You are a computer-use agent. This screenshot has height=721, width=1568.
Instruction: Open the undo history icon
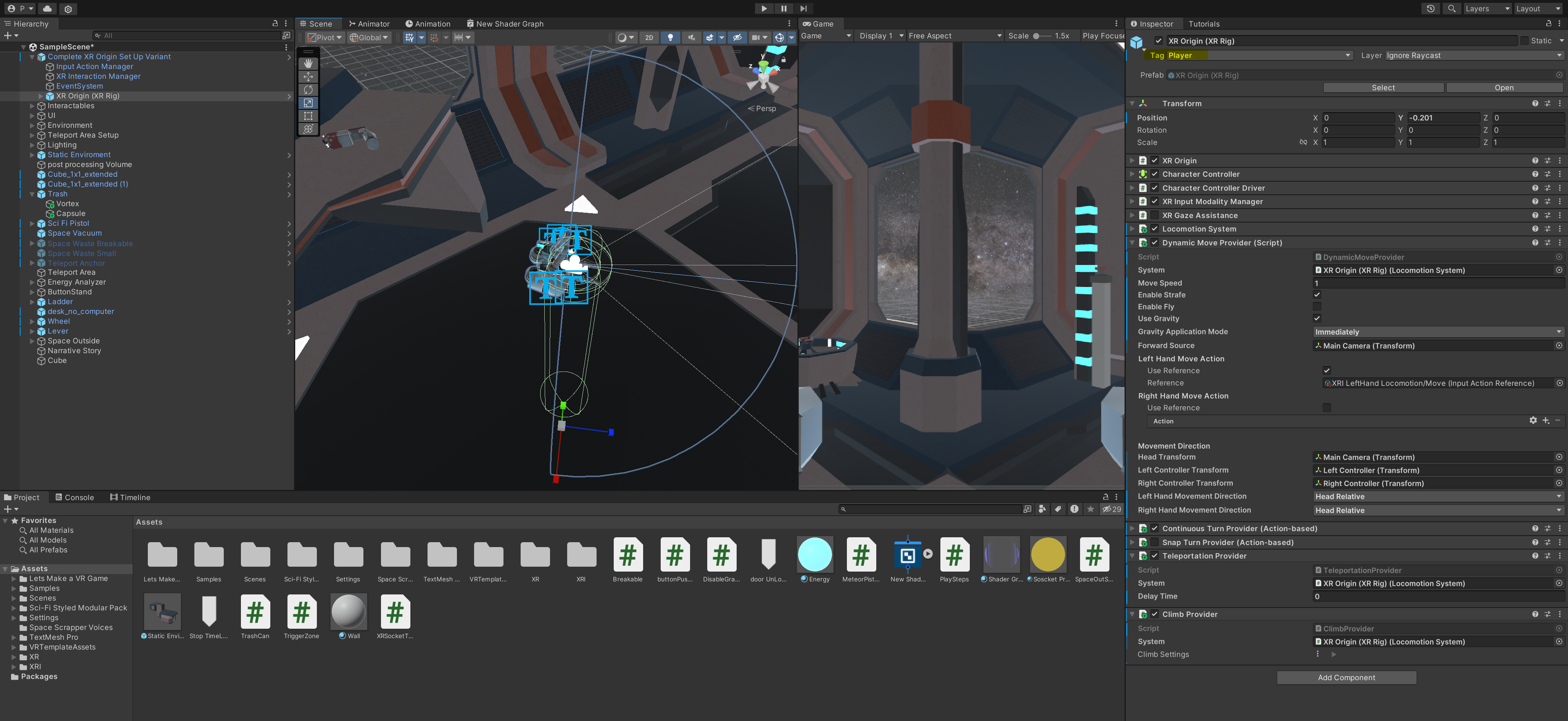1430,9
